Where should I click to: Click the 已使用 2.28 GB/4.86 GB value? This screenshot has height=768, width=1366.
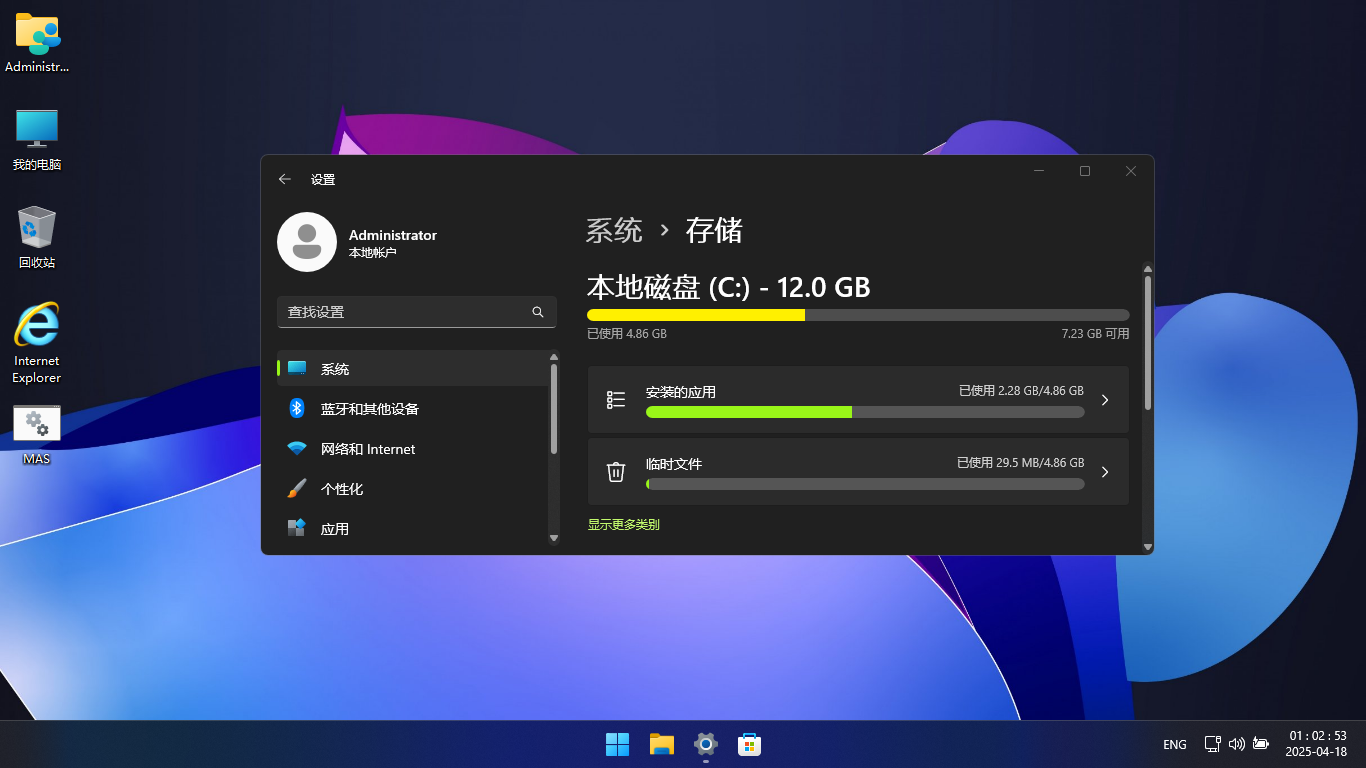tap(1021, 391)
